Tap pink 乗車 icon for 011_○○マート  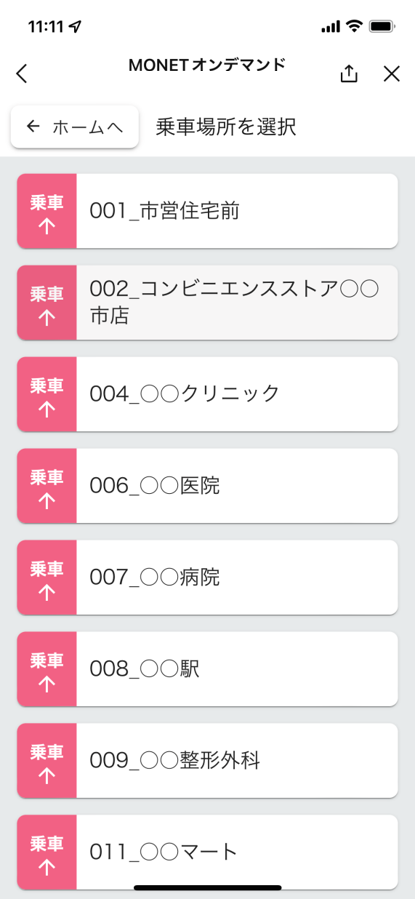pyautogui.click(x=47, y=852)
